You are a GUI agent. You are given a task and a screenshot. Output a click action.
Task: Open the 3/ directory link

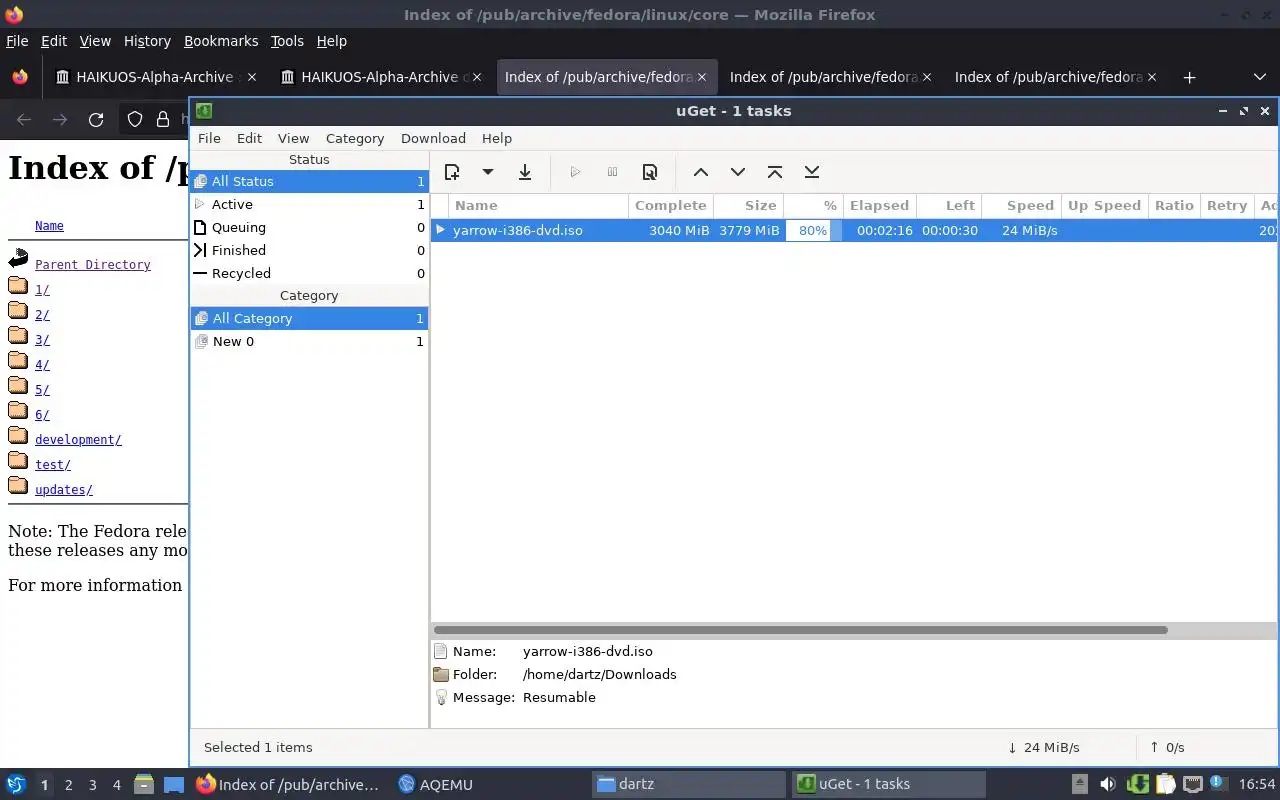[42, 340]
